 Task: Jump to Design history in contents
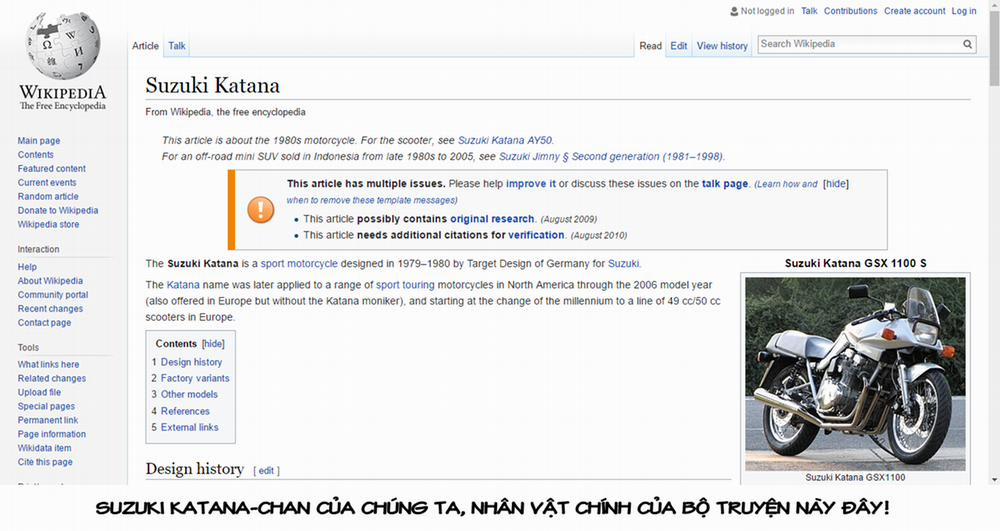tap(191, 362)
